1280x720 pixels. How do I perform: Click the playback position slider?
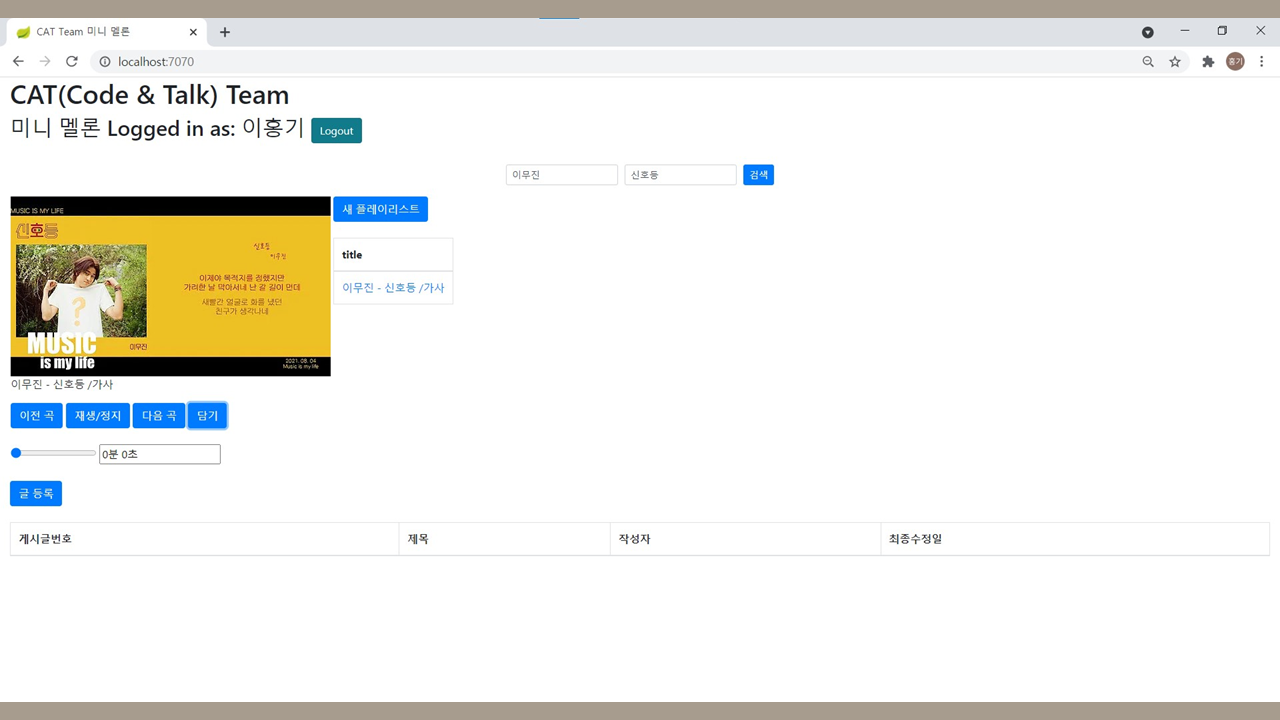click(53, 453)
